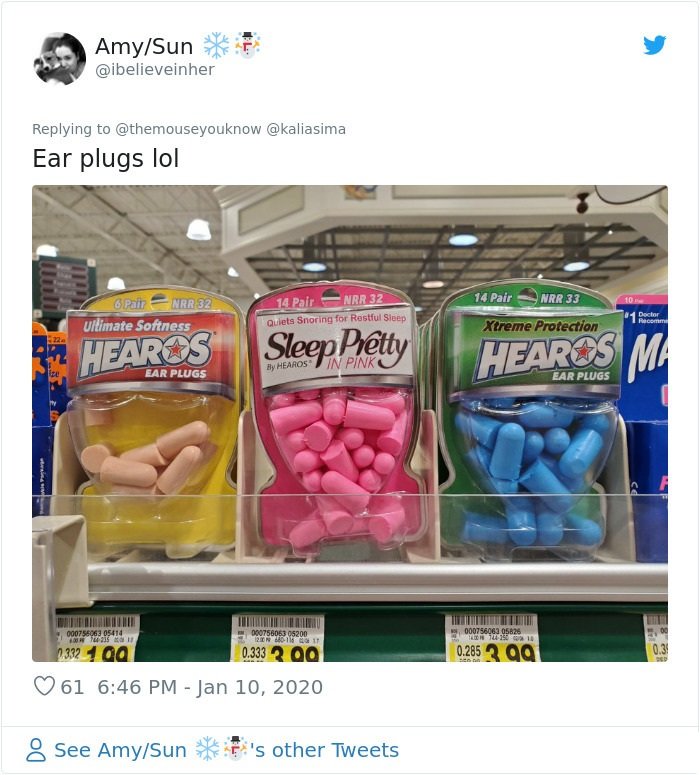The height and width of the screenshot is (775, 700).
Task: Click the snowman emoji in the header name
Action: pos(247,45)
